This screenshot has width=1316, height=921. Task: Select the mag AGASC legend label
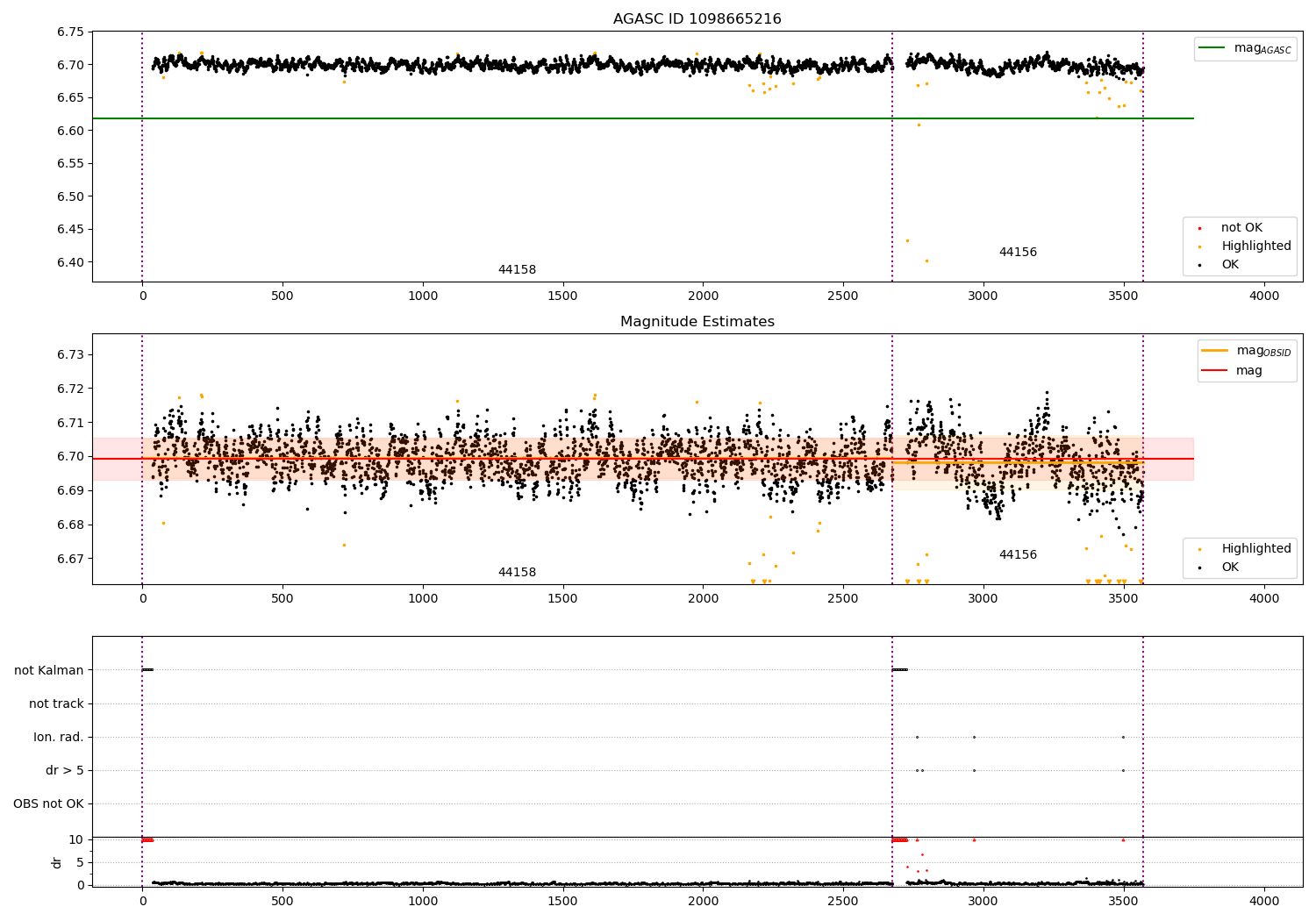(1262, 48)
